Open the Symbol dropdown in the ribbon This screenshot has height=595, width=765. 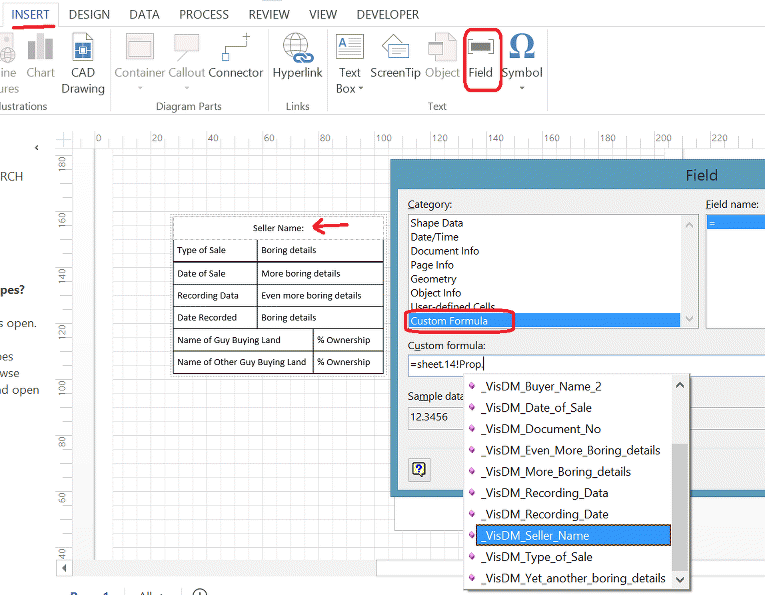(522, 88)
